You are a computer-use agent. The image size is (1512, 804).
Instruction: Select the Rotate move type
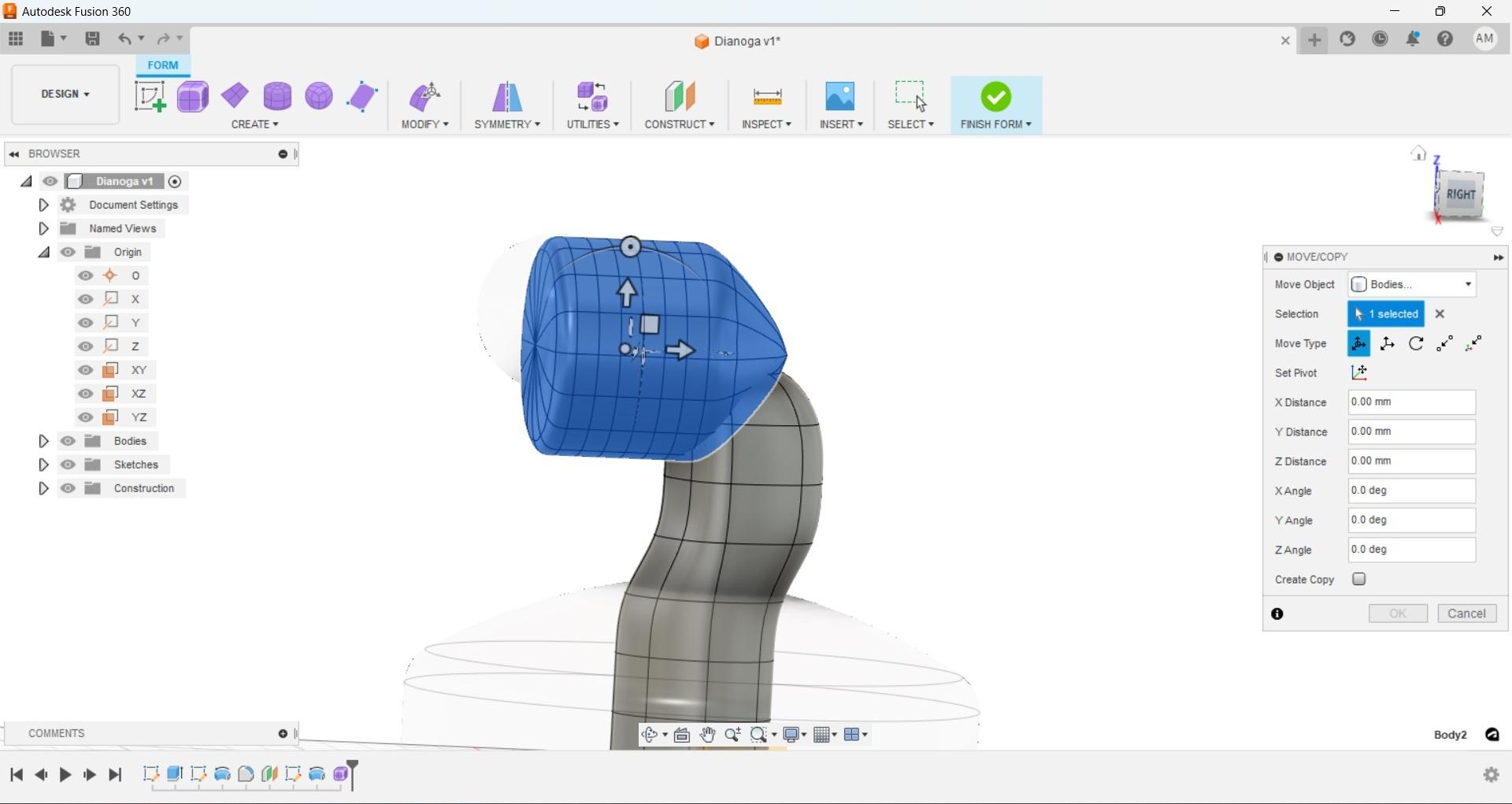pyautogui.click(x=1415, y=343)
